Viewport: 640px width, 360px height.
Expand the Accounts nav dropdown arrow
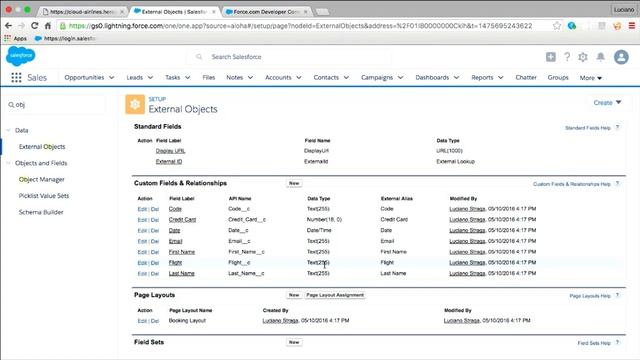click(x=299, y=78)
